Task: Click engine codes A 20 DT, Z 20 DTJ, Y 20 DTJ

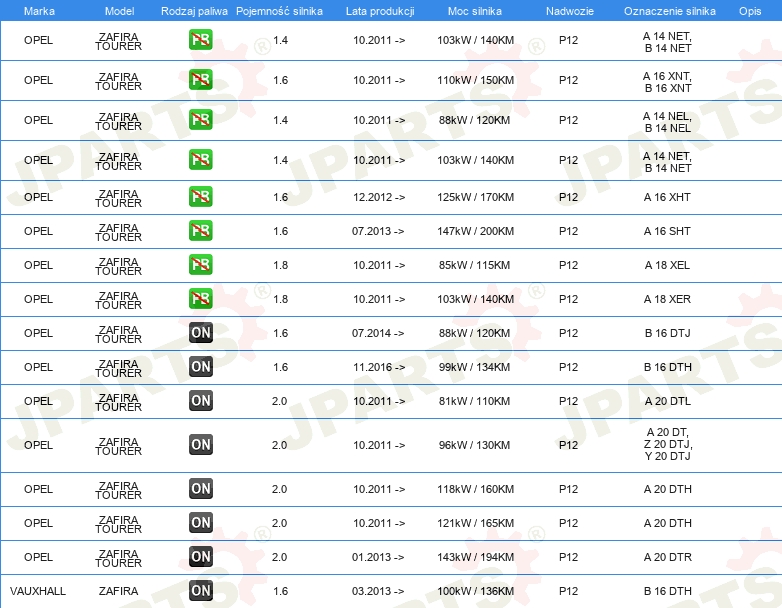Action: [x=668, y=444]
